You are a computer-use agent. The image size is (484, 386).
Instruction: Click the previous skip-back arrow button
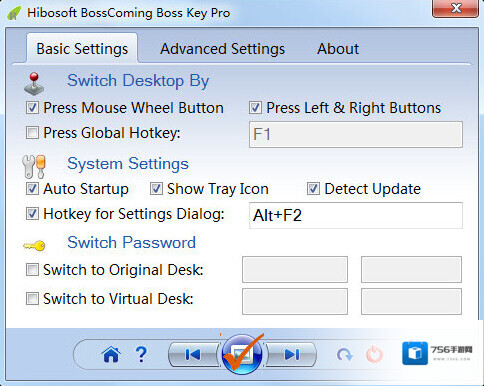point(194,355)
